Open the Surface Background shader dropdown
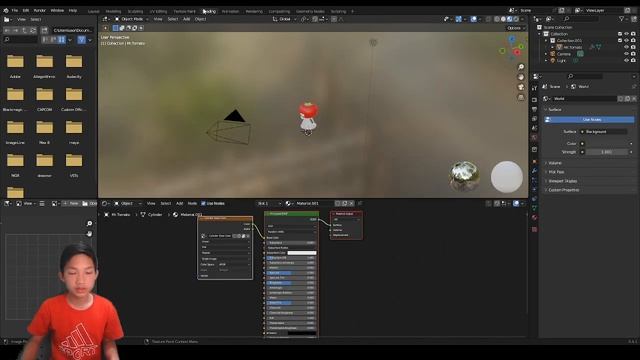 point(603,132)
